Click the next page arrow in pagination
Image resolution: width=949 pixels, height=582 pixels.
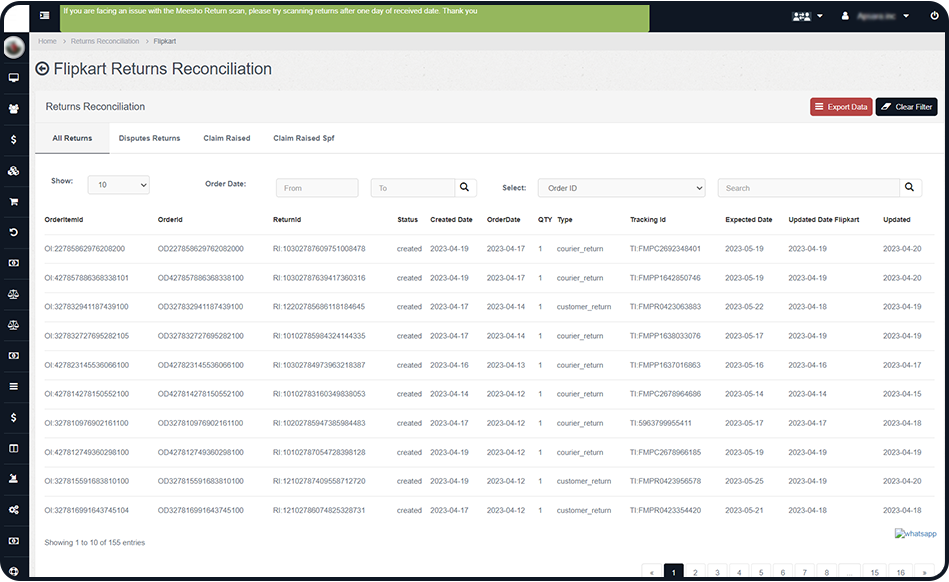[x=924, y=572]
